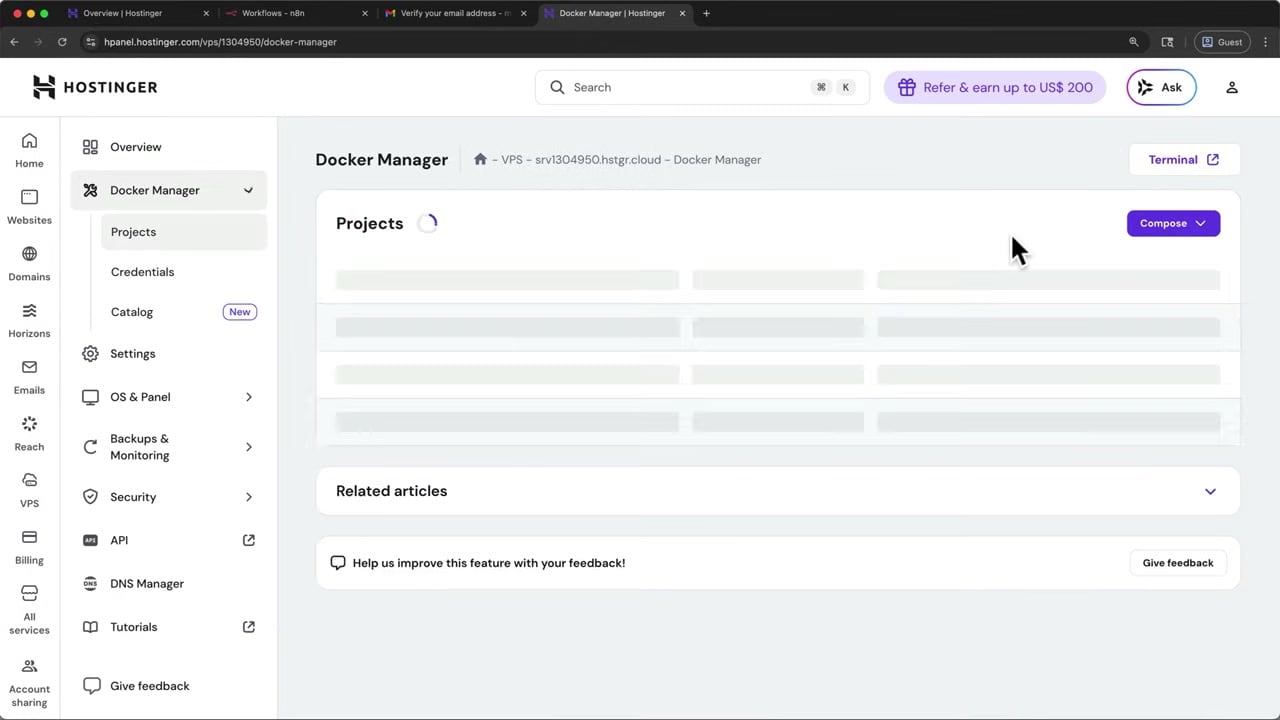
Task: Click the Tutorials book icon
Action: point(90,627)
